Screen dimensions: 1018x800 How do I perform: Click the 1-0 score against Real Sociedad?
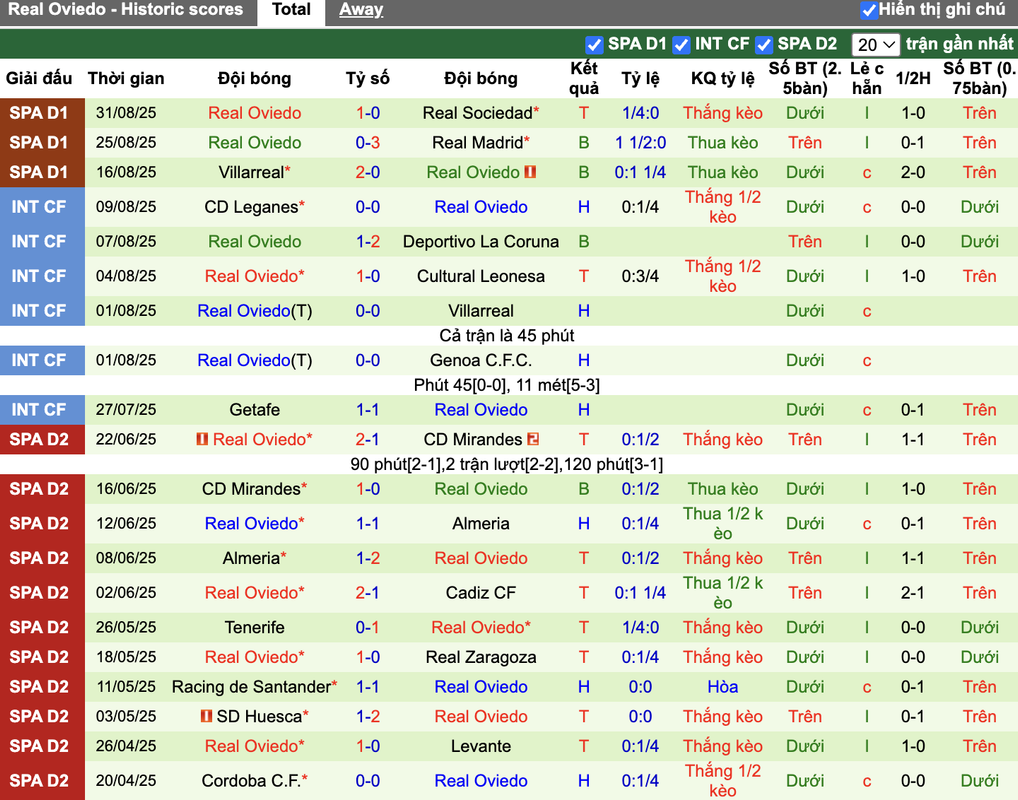pos(367,113)
